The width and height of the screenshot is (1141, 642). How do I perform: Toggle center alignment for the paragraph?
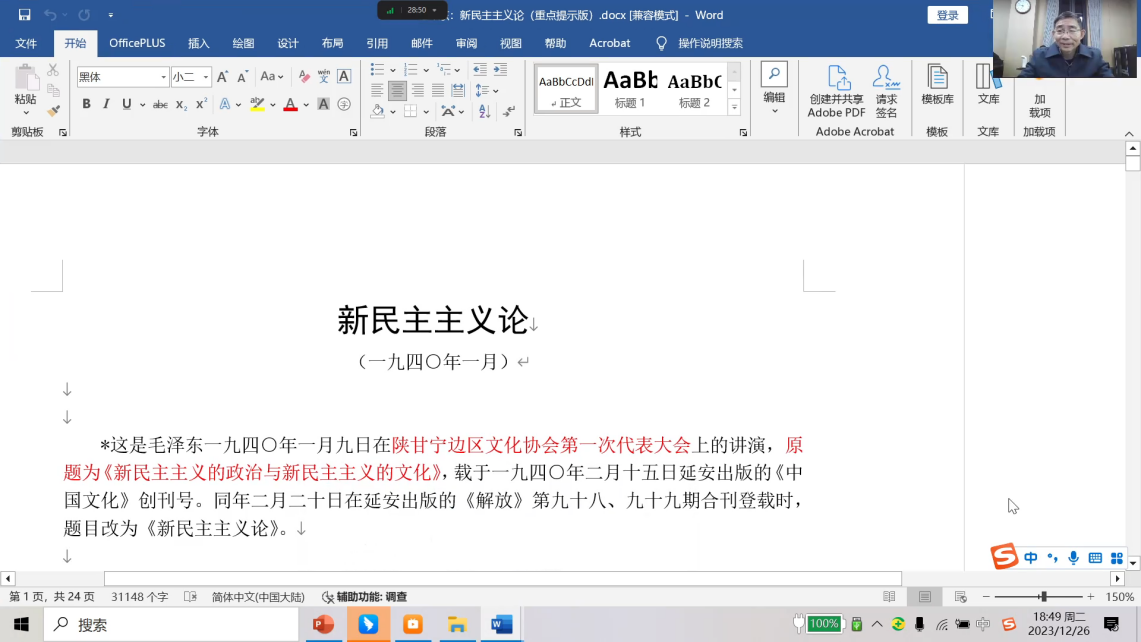pyautogui.click(x=397, y=90)
